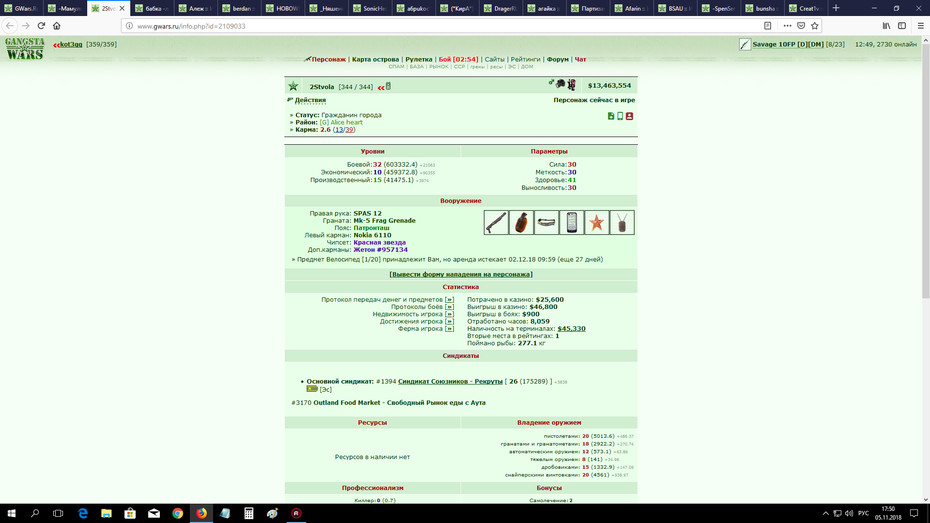Viewport: 930px width, 523px height.
Task: Close the active 2Stvola browser tab
Action: point(122,8)
